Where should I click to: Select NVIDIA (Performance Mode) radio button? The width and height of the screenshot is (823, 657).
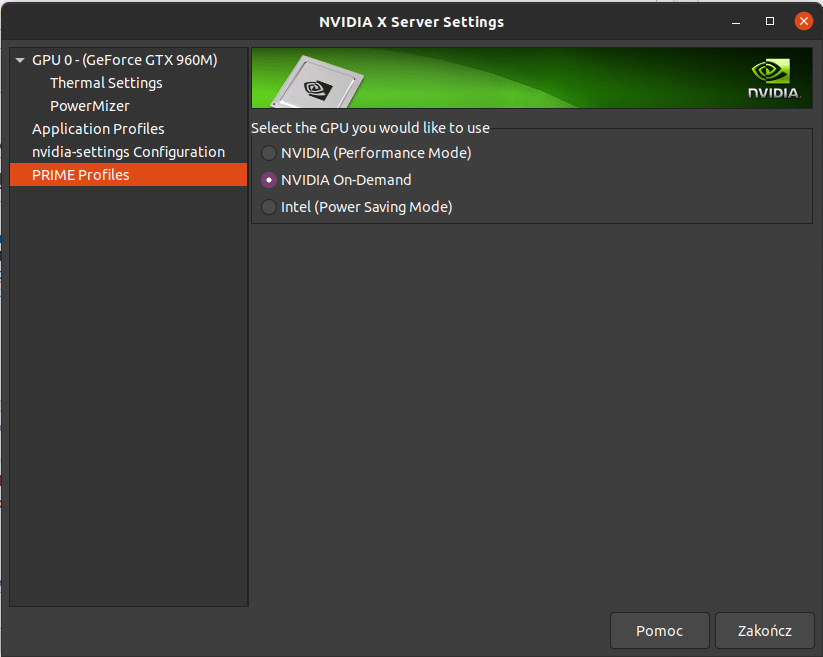(269, 153)
